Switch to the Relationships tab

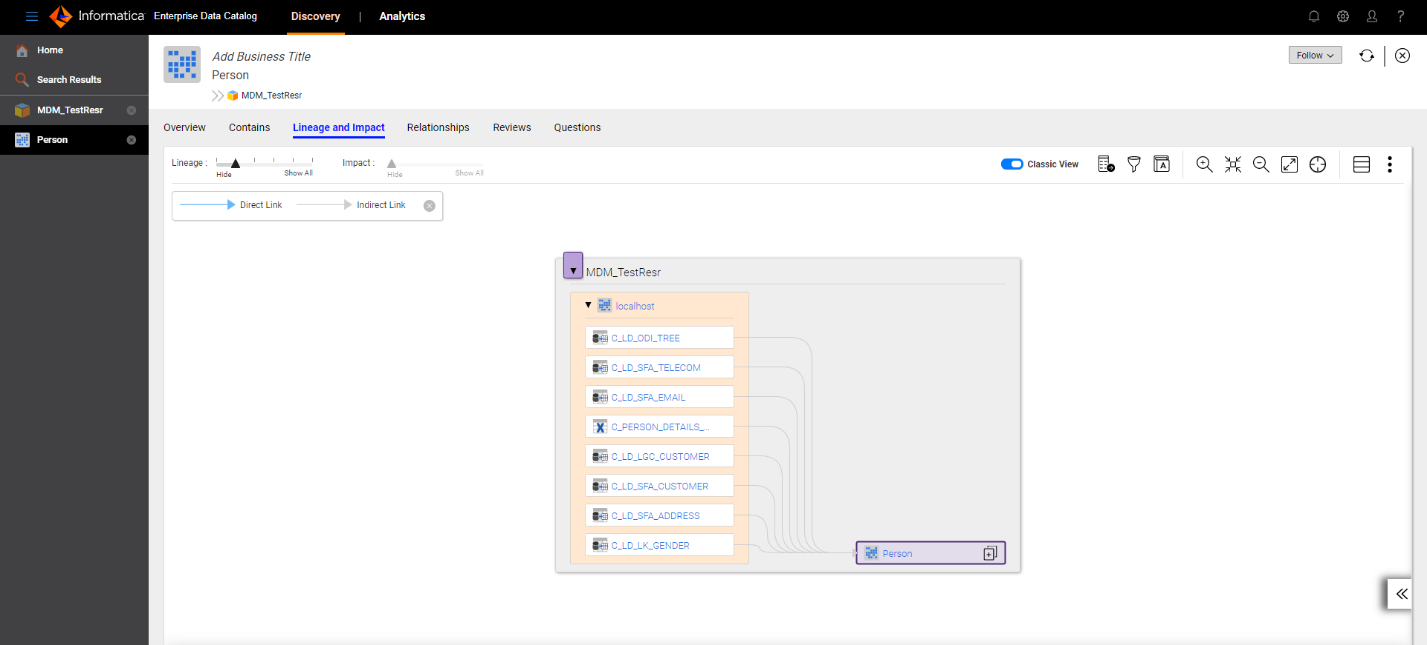(438, 127)
